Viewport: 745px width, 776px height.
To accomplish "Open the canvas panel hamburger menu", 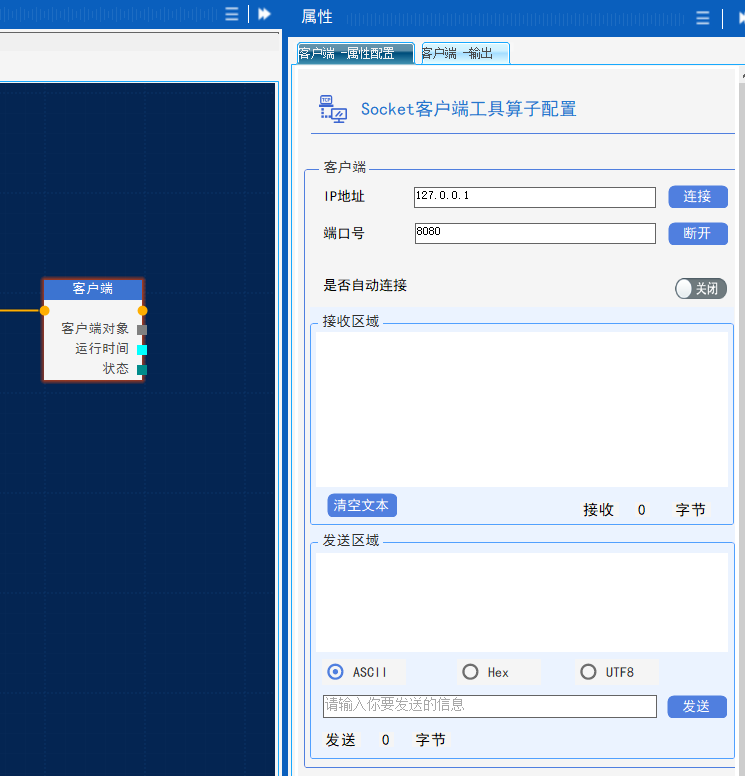I will 232,13.
